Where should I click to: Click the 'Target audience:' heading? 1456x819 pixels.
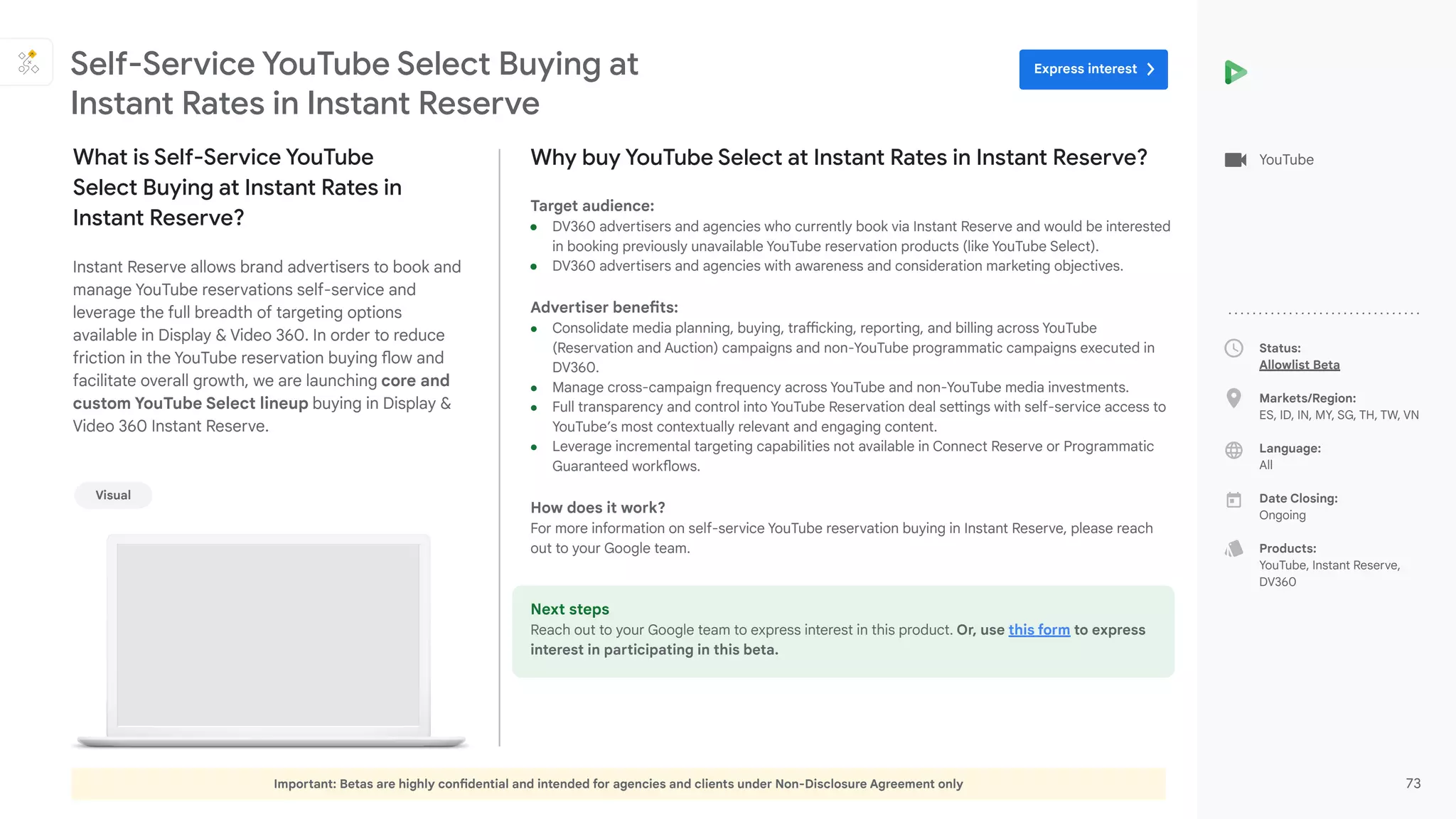coord(592,205)
